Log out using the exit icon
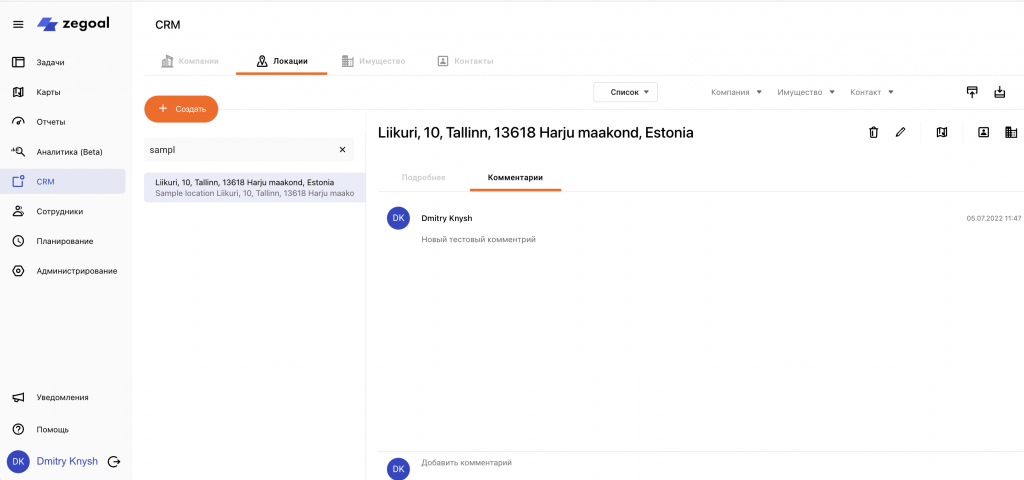The image size is (1024, 480). pyautogui.click(x=114, y=461)
